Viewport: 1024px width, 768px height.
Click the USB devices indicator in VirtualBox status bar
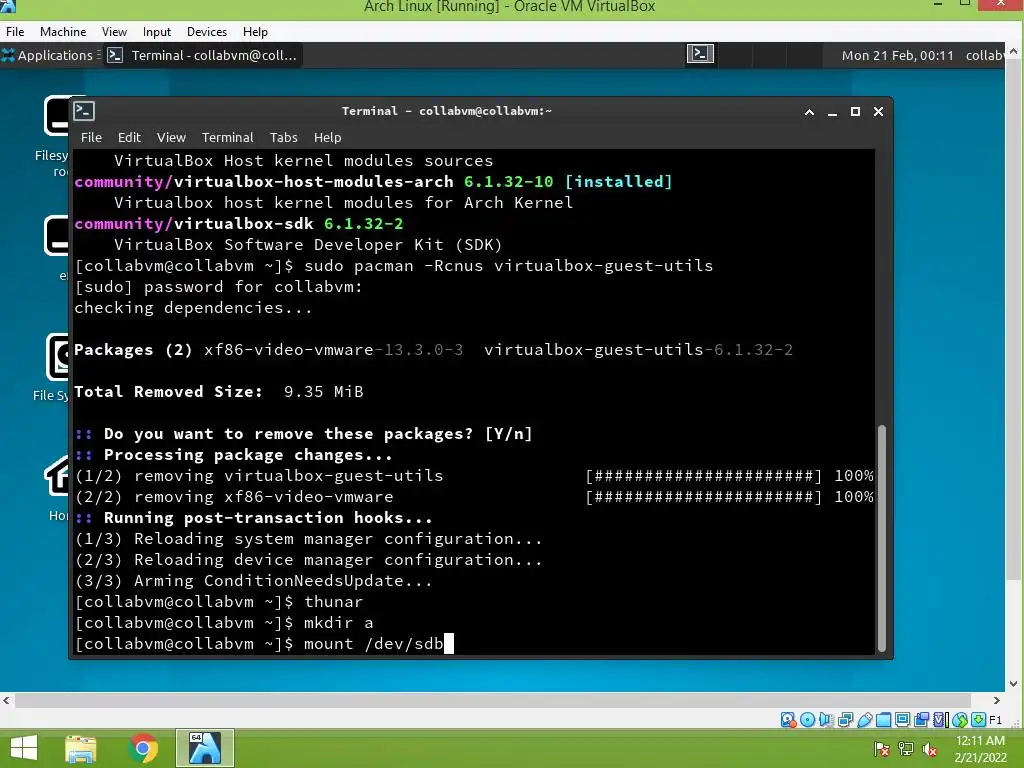[x=865, y=720]
